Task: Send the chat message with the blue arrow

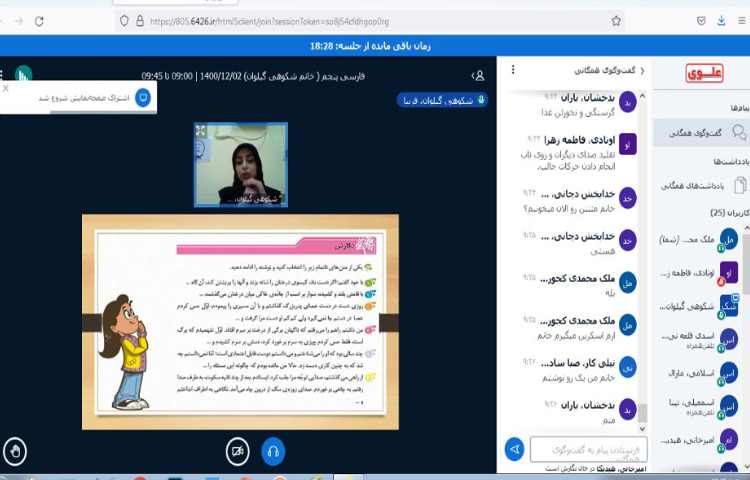Action: coord(514,449)
